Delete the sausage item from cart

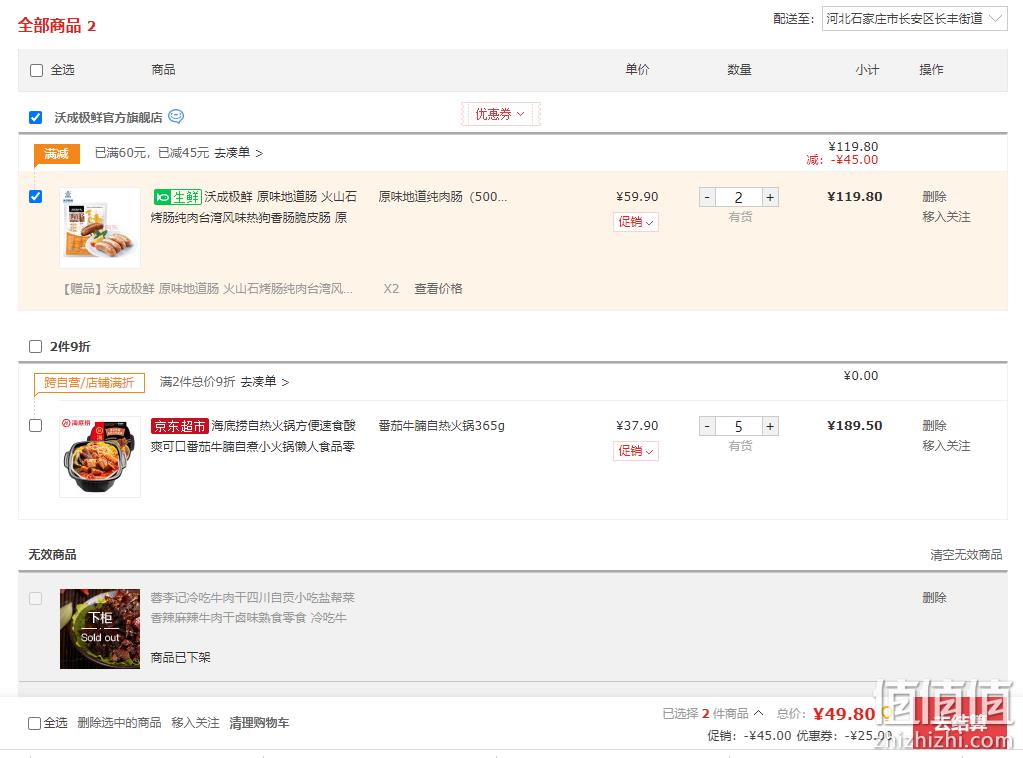(x=934, y=196)
